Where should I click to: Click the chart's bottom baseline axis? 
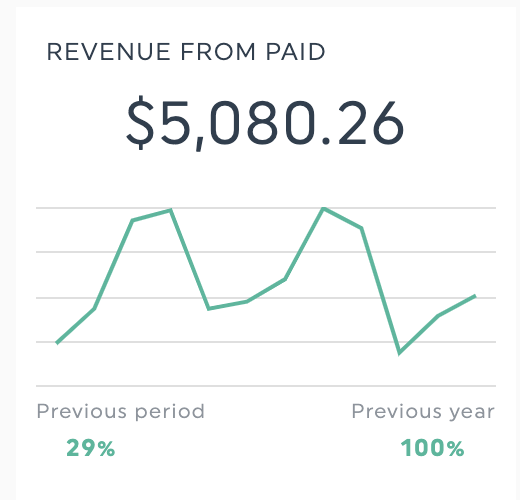tap(266, 386)
